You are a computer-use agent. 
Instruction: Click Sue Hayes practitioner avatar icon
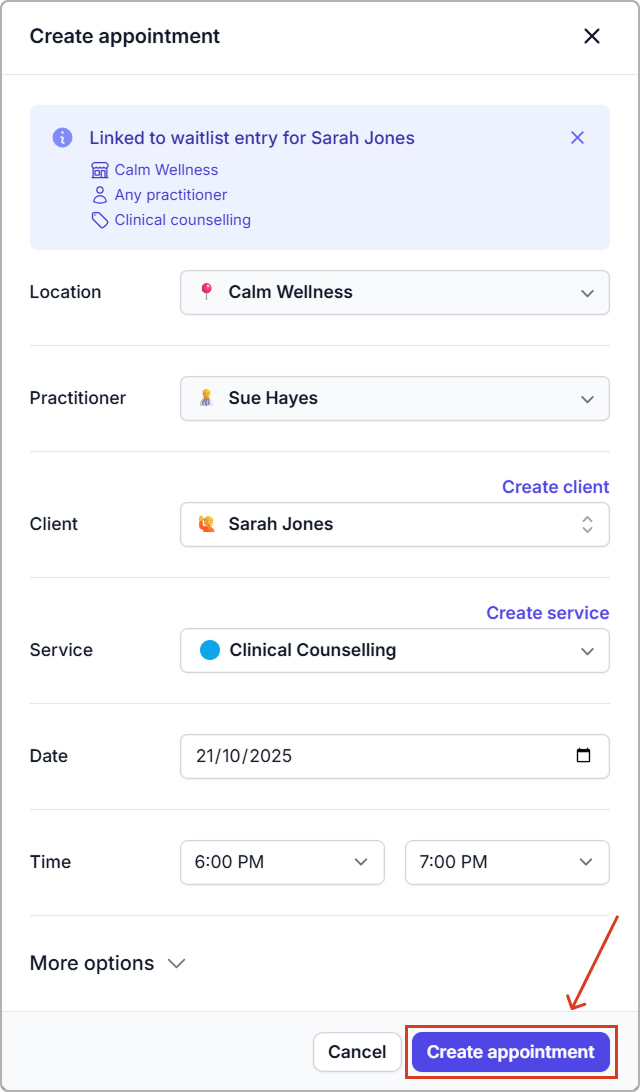pyautogui.click(x=207, y=398)
